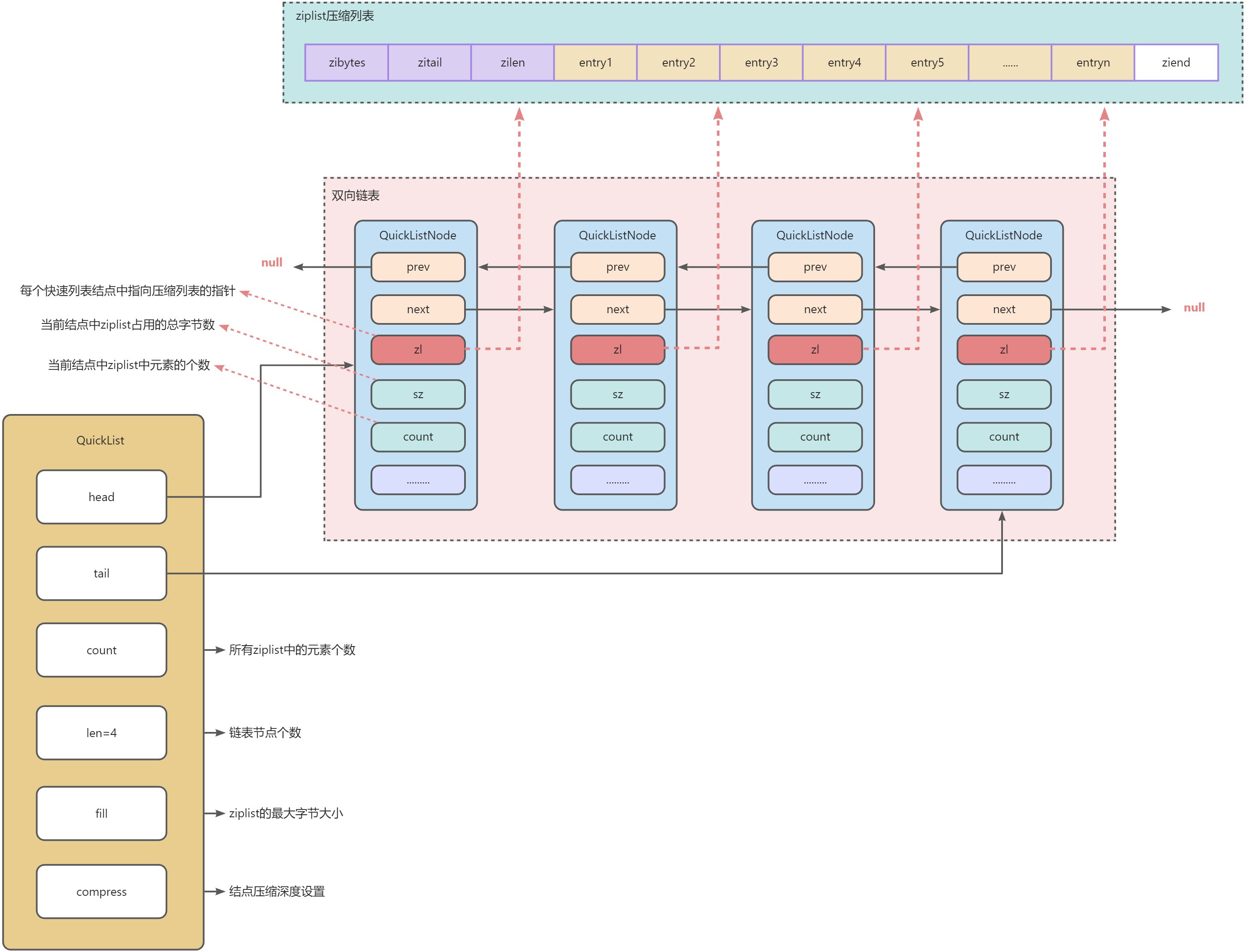Select the ziplist的最大字节大小 annotation

click(286, 814)
